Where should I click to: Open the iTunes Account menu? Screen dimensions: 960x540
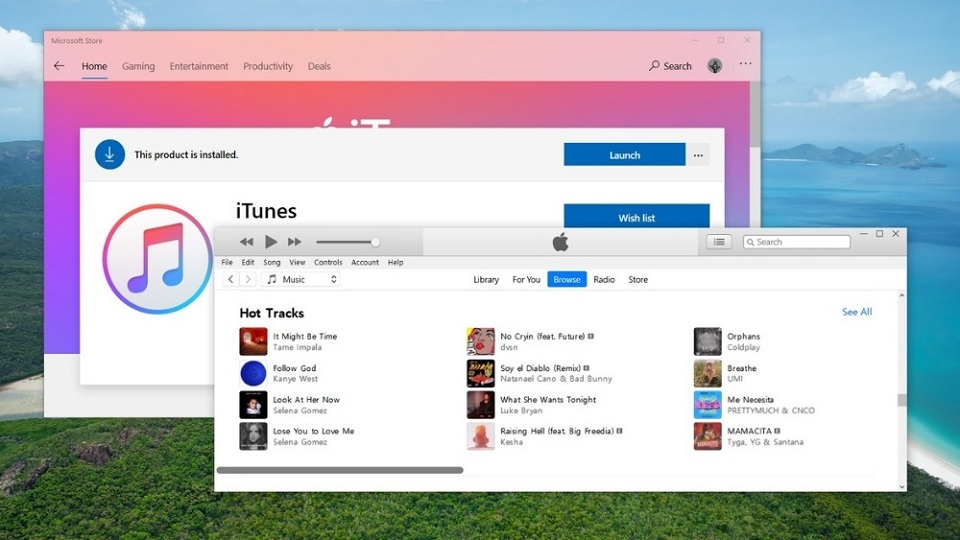point(365,262)
